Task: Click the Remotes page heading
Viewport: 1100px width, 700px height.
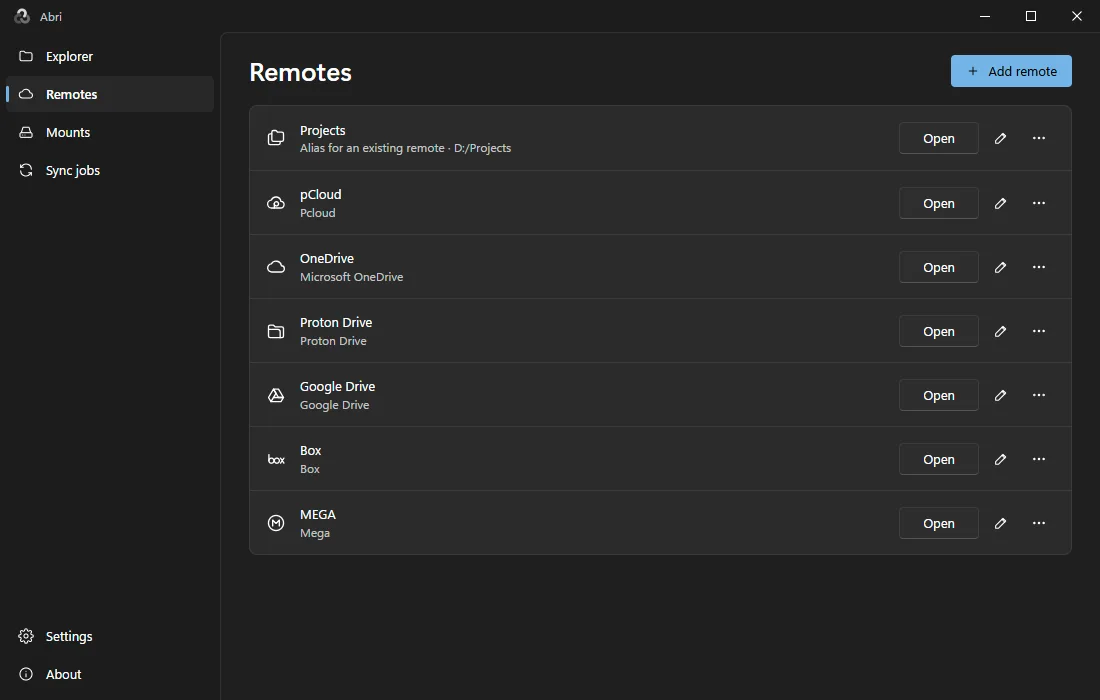Action: click(x=300, y=72)
